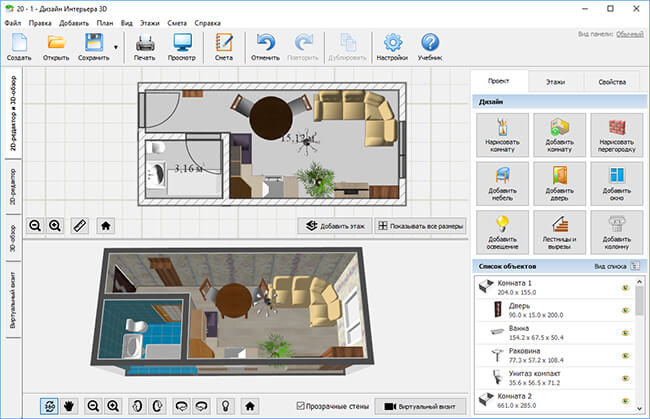Image resolution: width=650 pixels, height=419 pixels.
Task: Change list view via Вид списка icon
Action: 635,266
